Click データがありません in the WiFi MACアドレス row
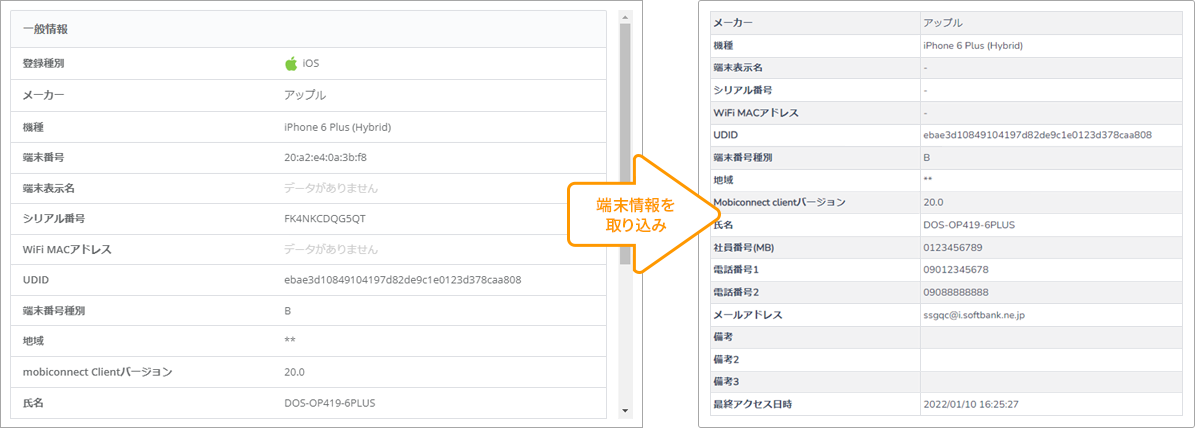Image resolution: width=1195 pixels, height=428 pixels. click(331, 249)
